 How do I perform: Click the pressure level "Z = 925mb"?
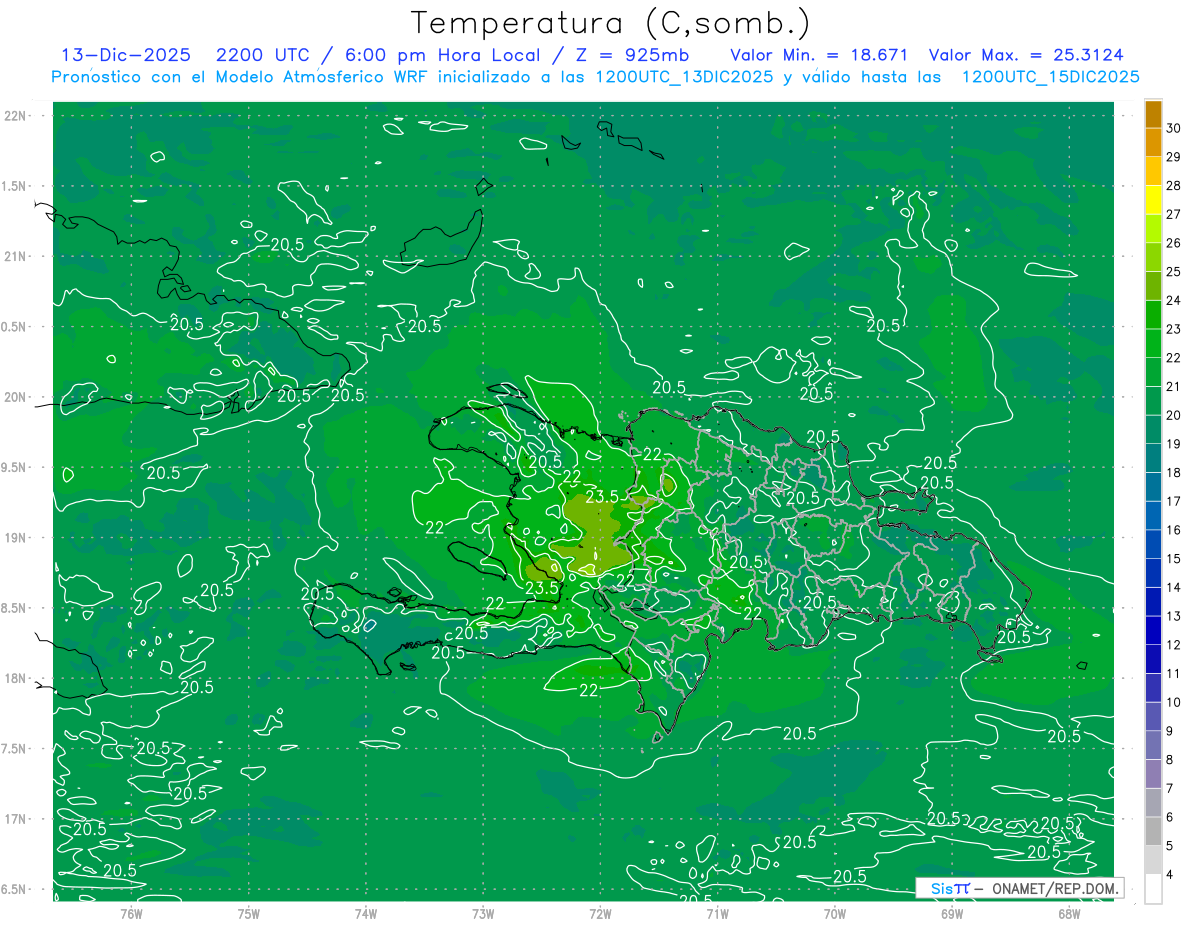[x=631, y=55]
